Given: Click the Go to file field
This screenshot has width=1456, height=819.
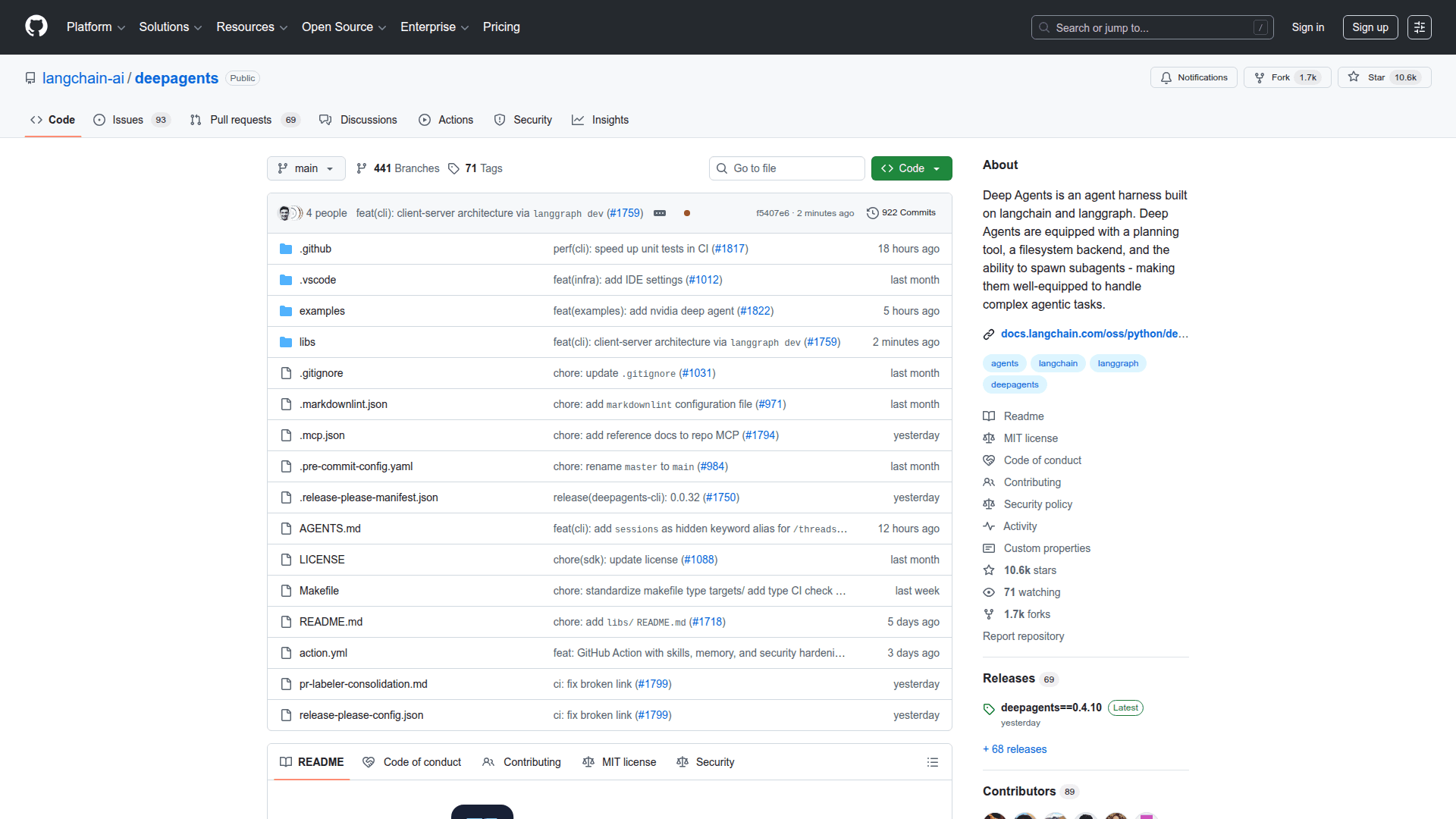Looking at the screenshot, I should click(786, 168).
